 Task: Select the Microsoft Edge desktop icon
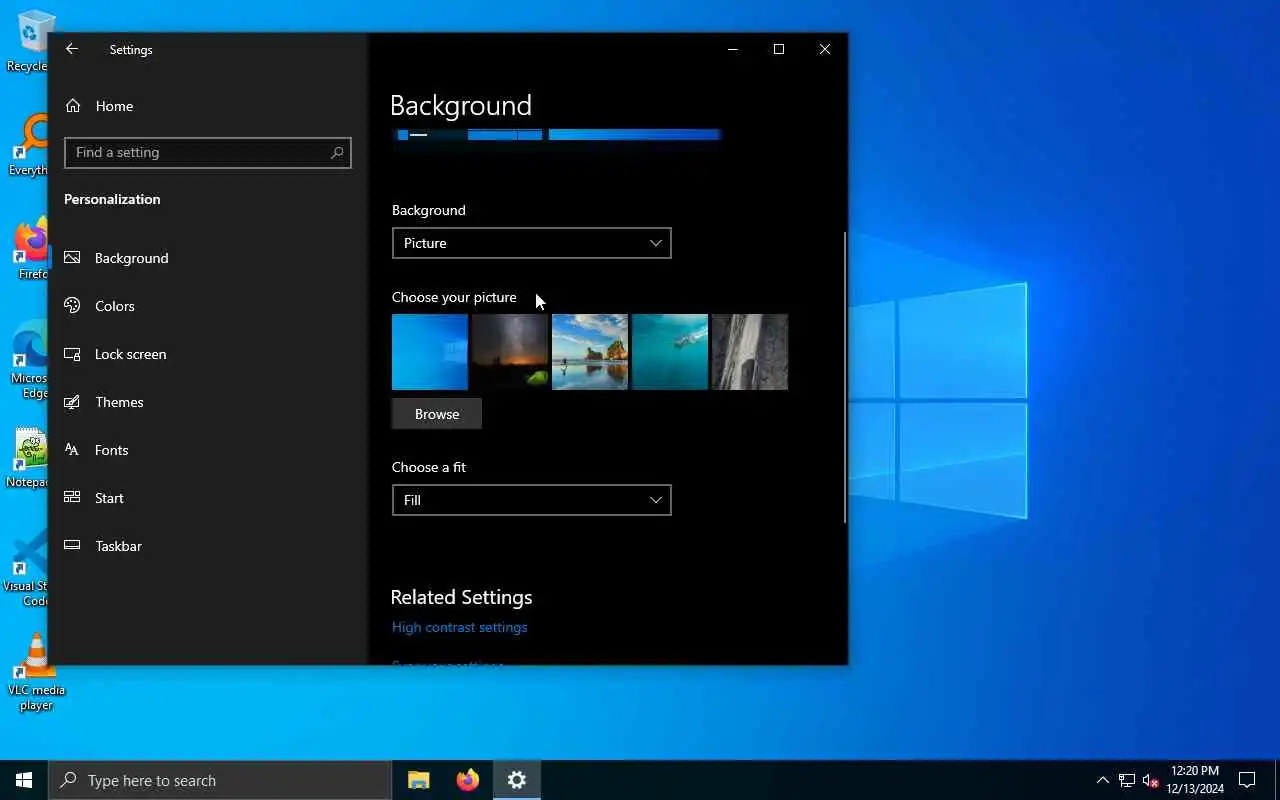coord(30,360)
